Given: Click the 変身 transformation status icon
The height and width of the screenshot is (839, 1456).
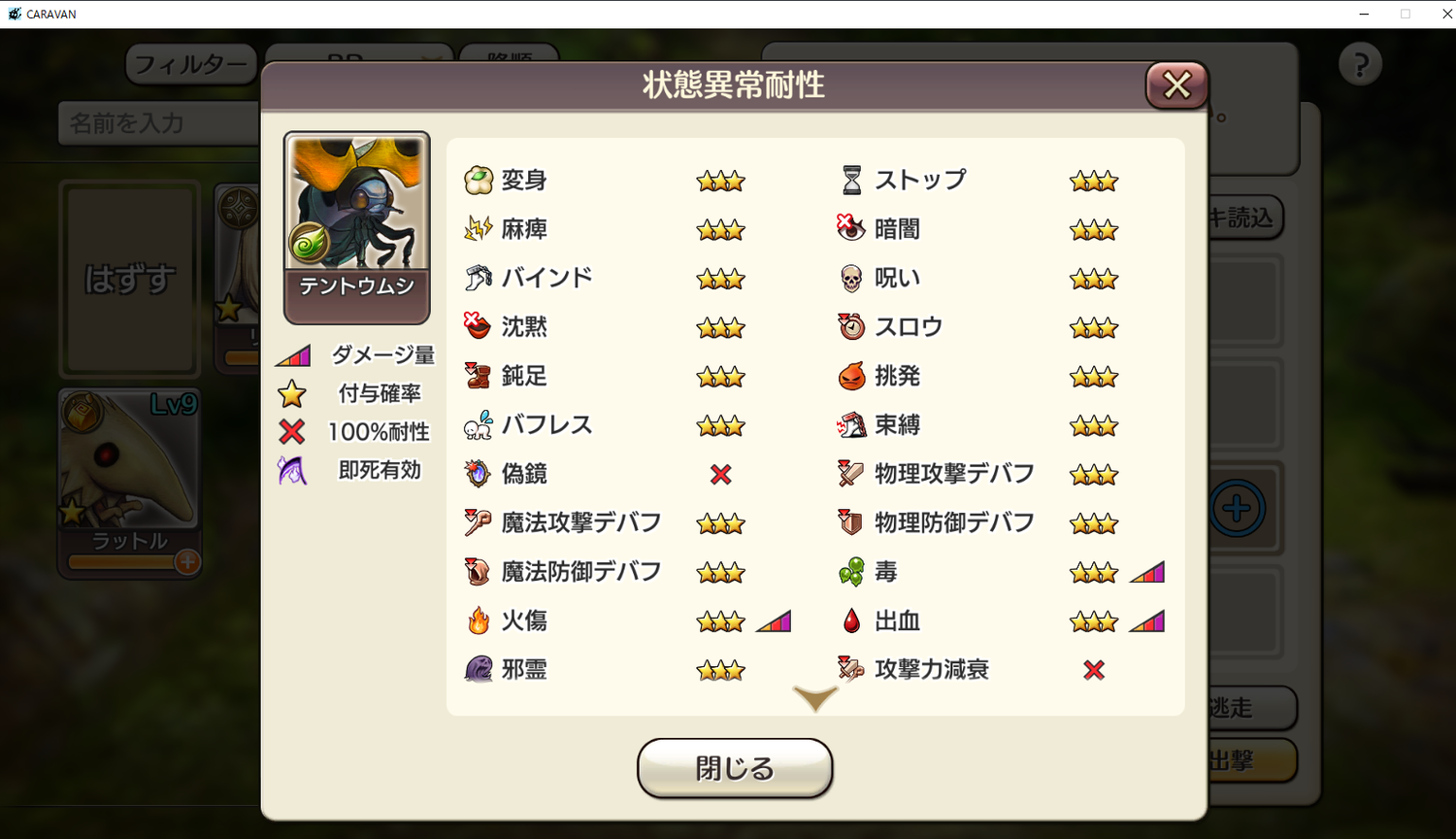Looking at the screenshot, I should click(479, 180).
